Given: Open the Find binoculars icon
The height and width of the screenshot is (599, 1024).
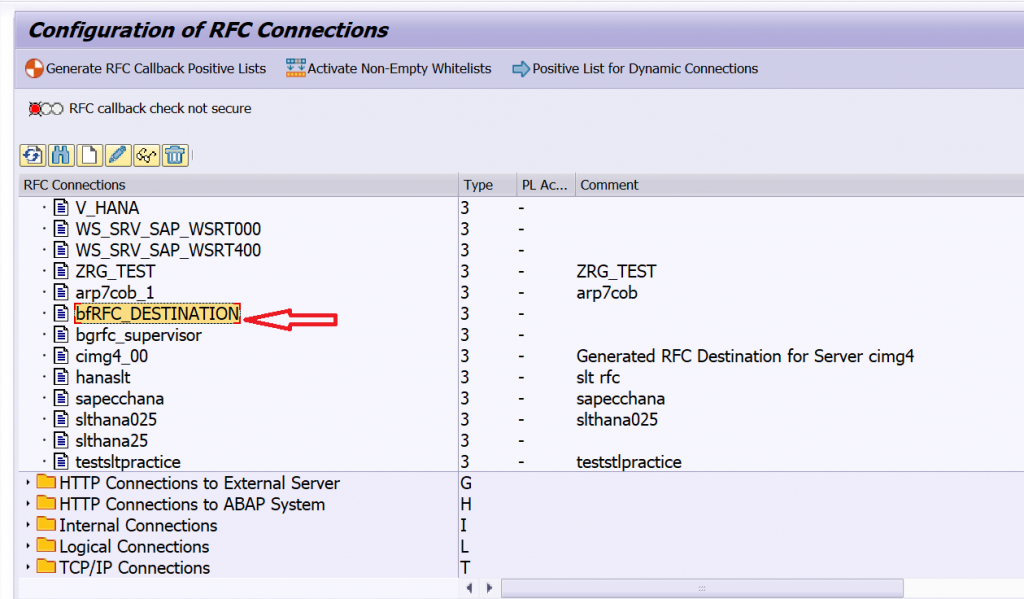Looking at the screenshot, I should (61, 155).
